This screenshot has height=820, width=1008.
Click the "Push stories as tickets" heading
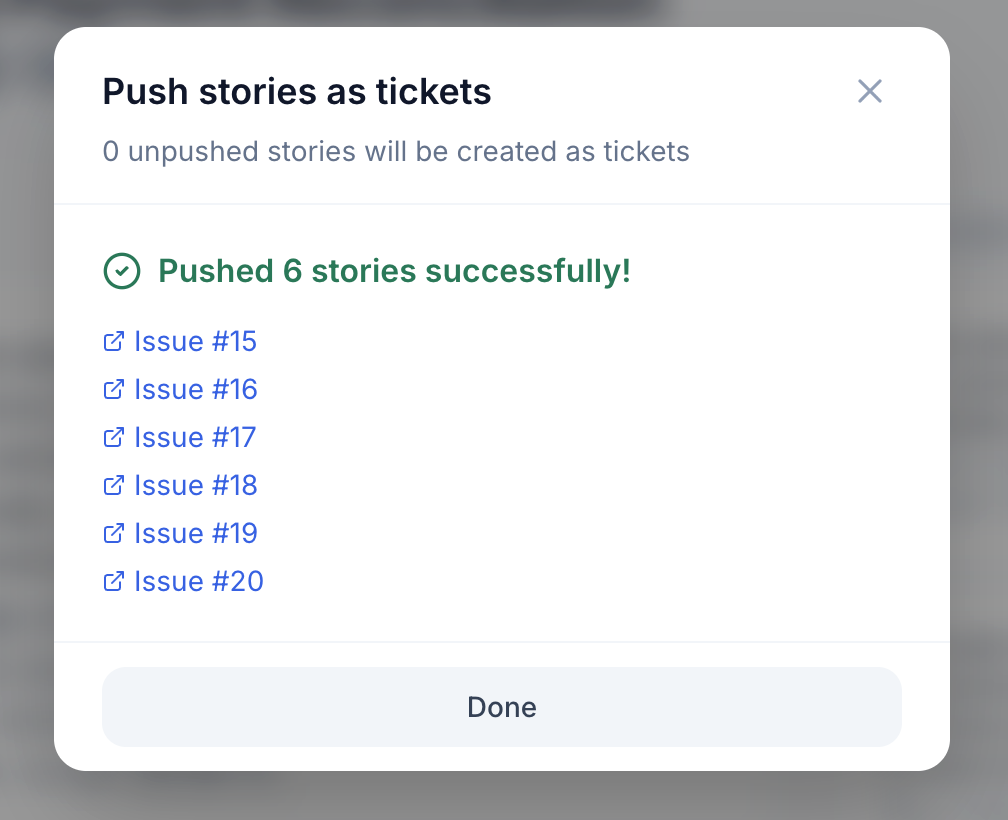[x=297, y=92]
